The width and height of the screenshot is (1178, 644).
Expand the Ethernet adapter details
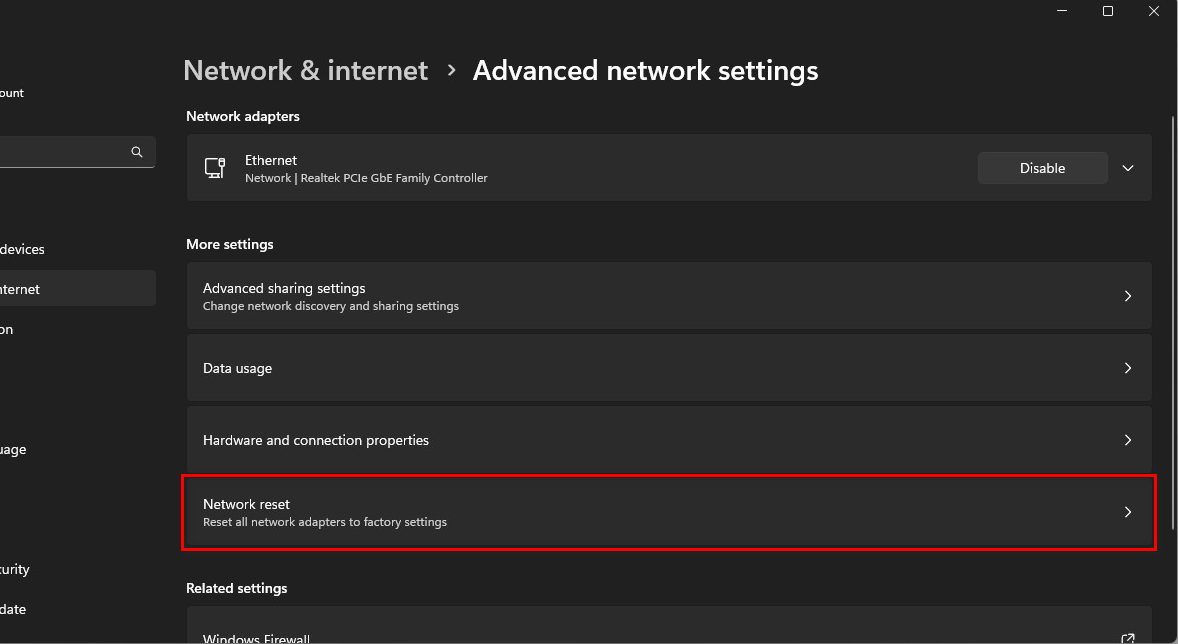tap(1128, 168)
